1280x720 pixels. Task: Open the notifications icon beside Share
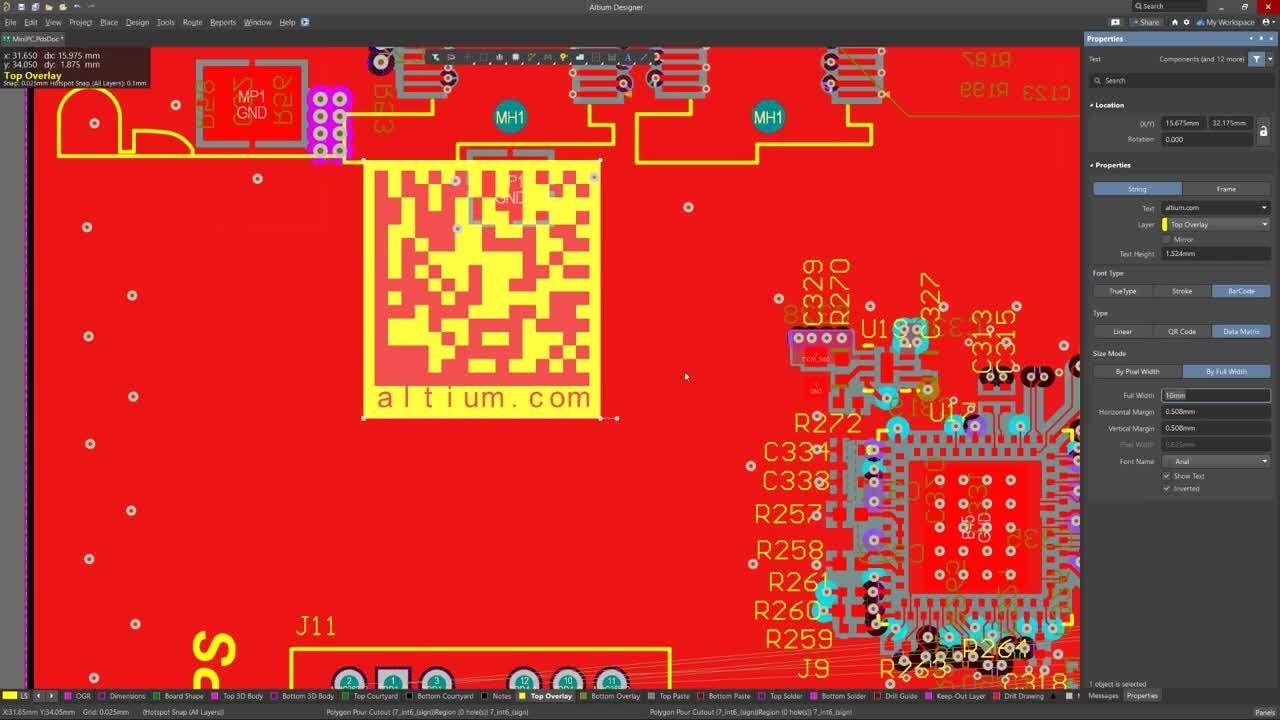[x=1115, y=22]
